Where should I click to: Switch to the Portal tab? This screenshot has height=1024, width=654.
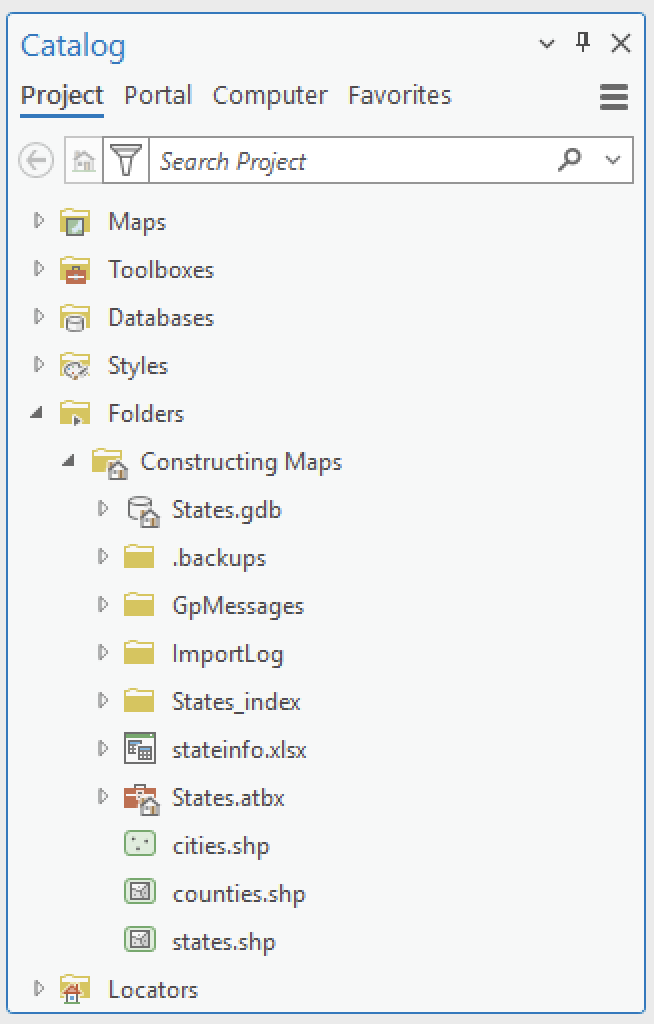point(157,95)
